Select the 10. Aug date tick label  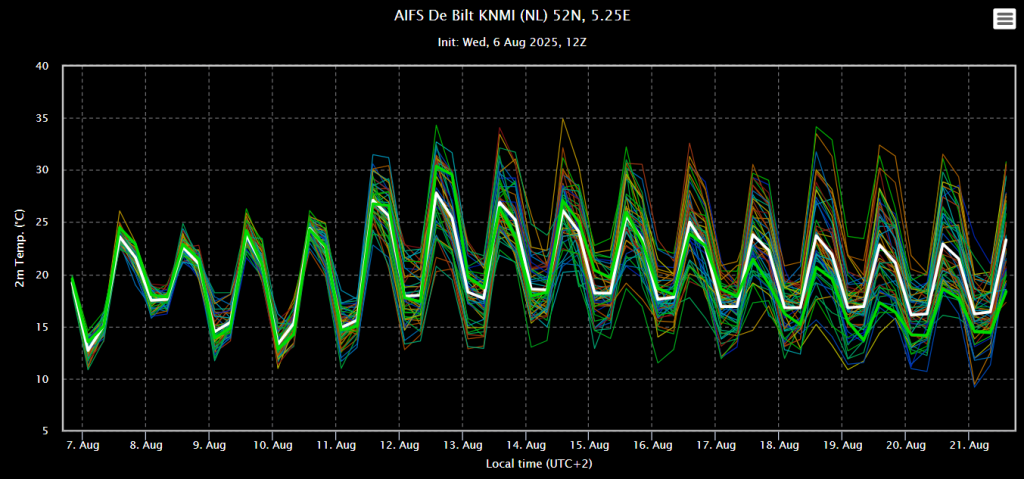tap(272, 445)
